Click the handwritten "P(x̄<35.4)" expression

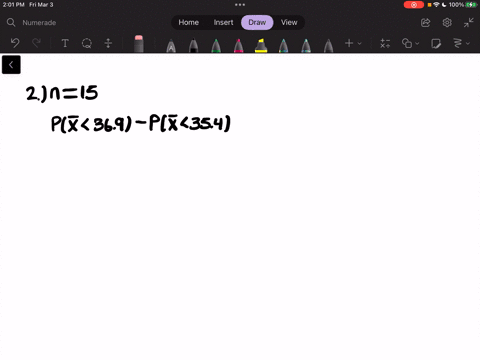[x=190, y=123]
